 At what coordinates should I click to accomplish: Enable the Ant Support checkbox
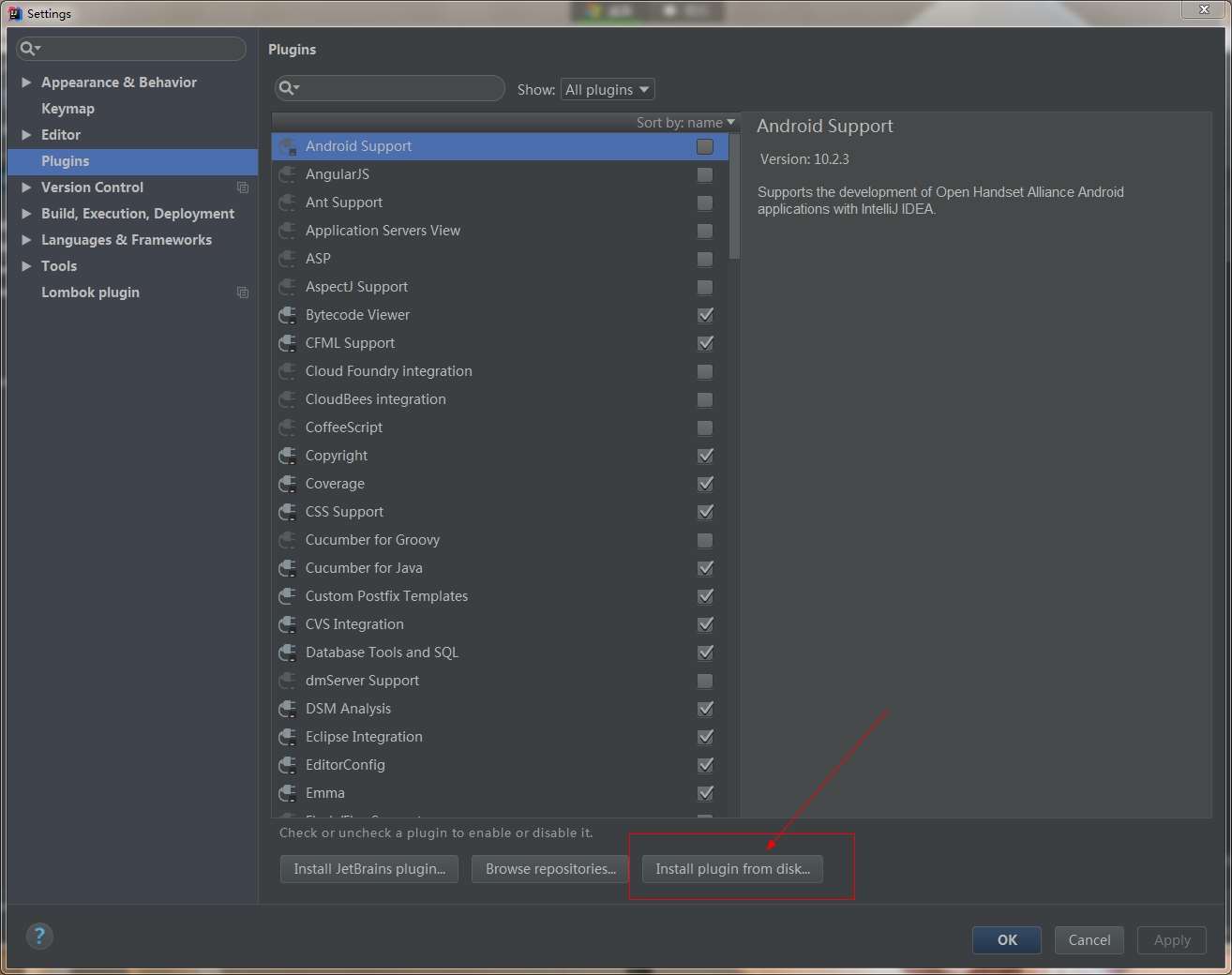(x=705, y=202)
